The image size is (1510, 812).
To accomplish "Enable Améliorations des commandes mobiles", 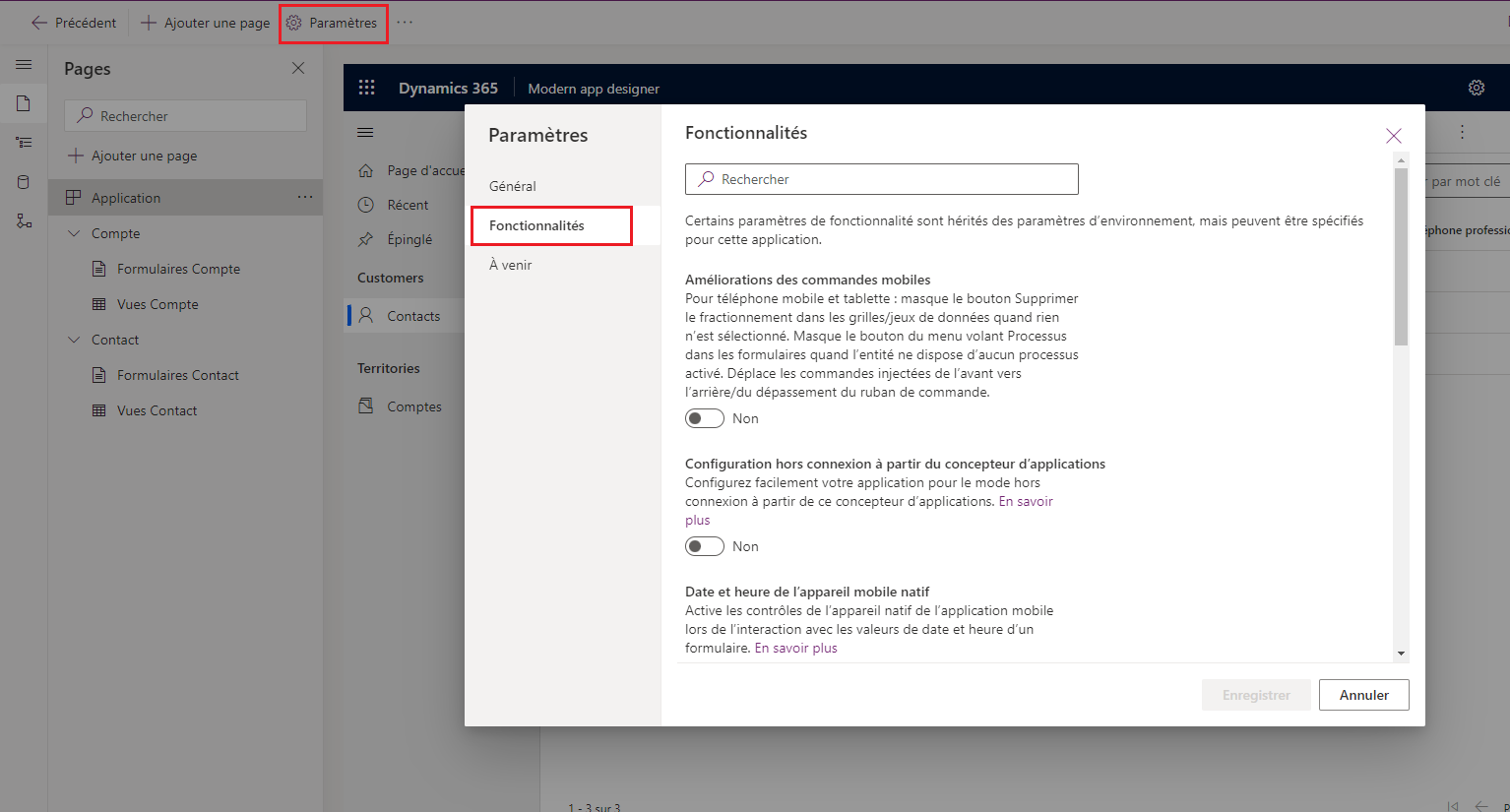I will 704,417.
